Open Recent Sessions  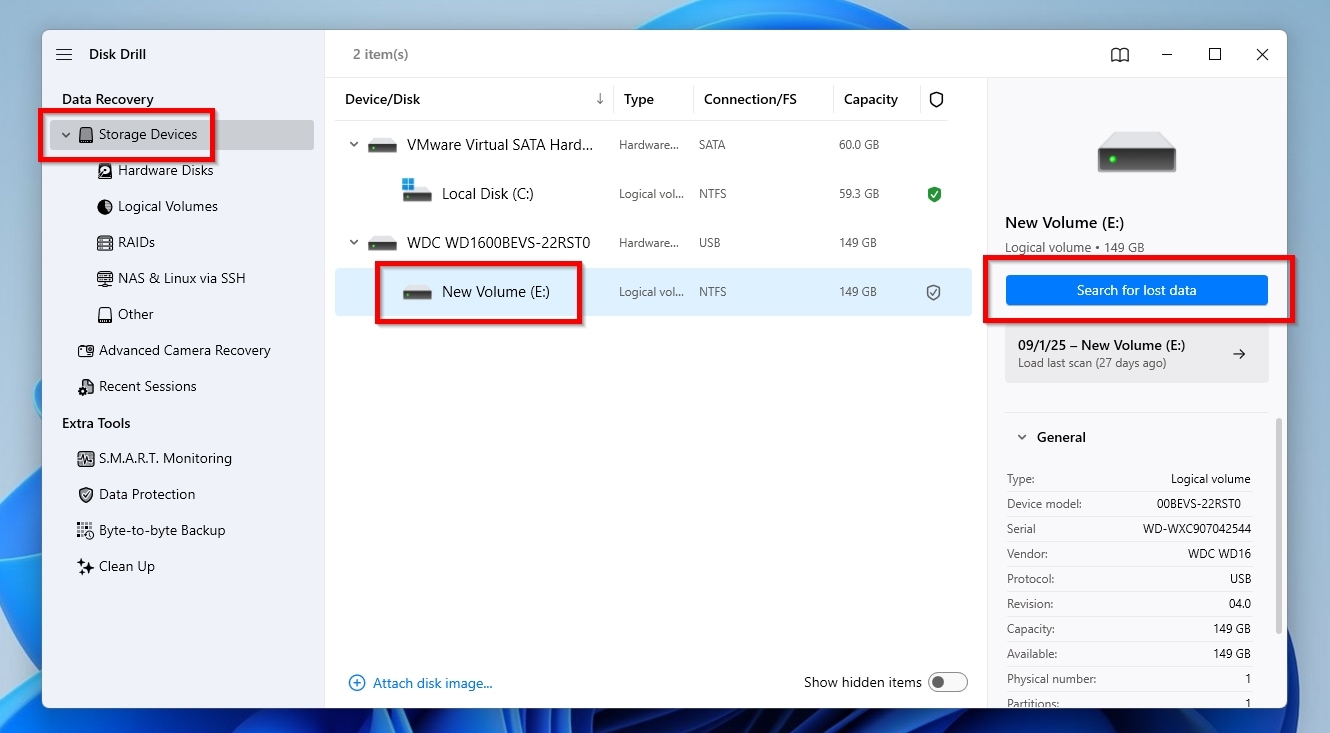[x=148, y=386]
